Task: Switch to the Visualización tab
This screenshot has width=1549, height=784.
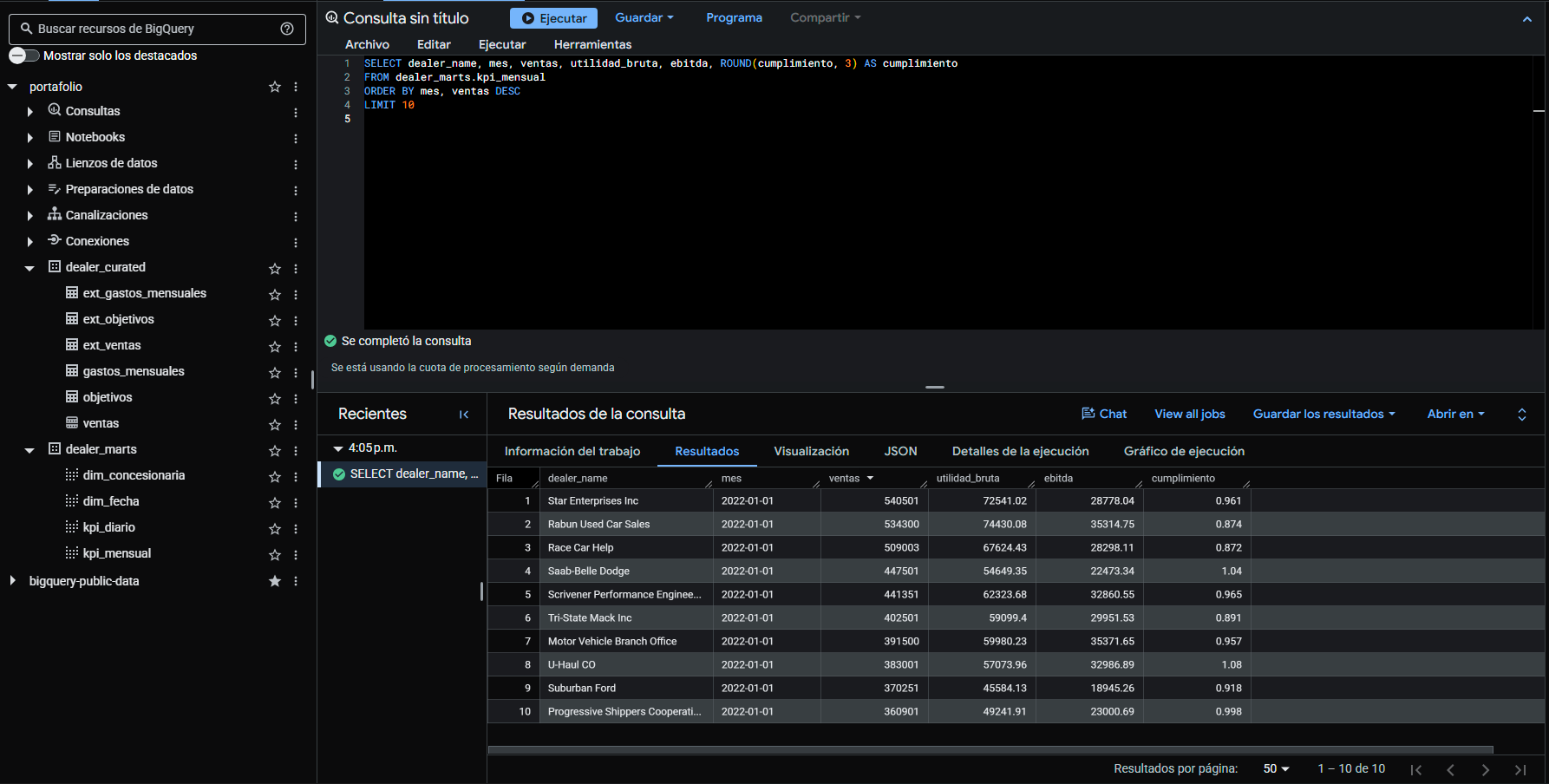Action: pos(812,451)
